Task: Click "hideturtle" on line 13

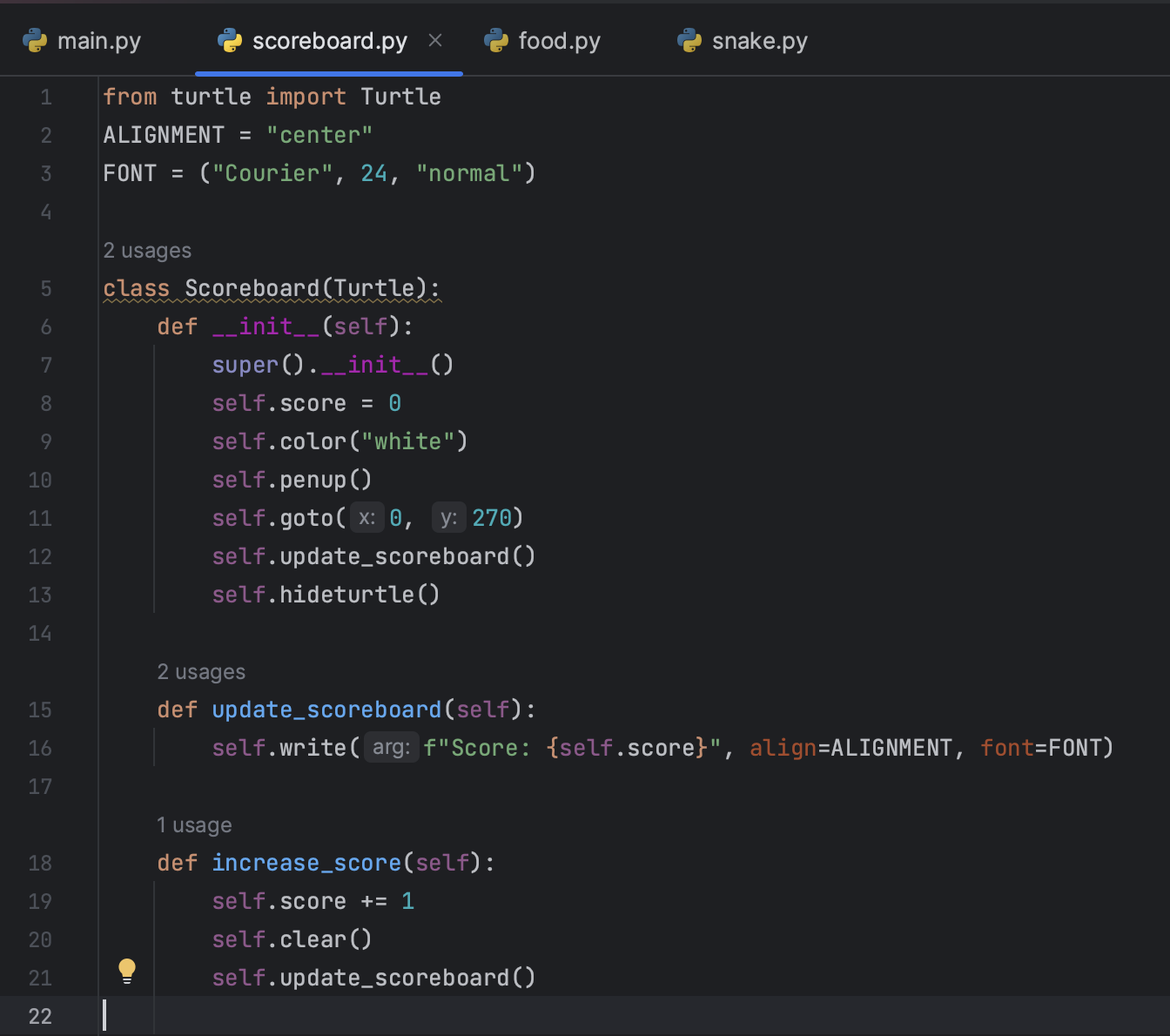Action: click(x=346, y=595)
